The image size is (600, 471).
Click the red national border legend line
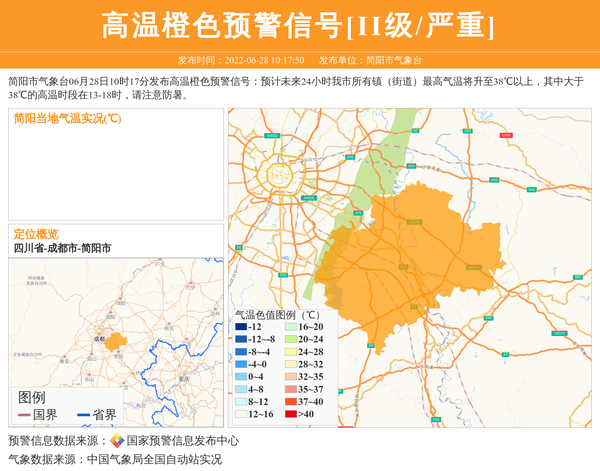point(24,415)
